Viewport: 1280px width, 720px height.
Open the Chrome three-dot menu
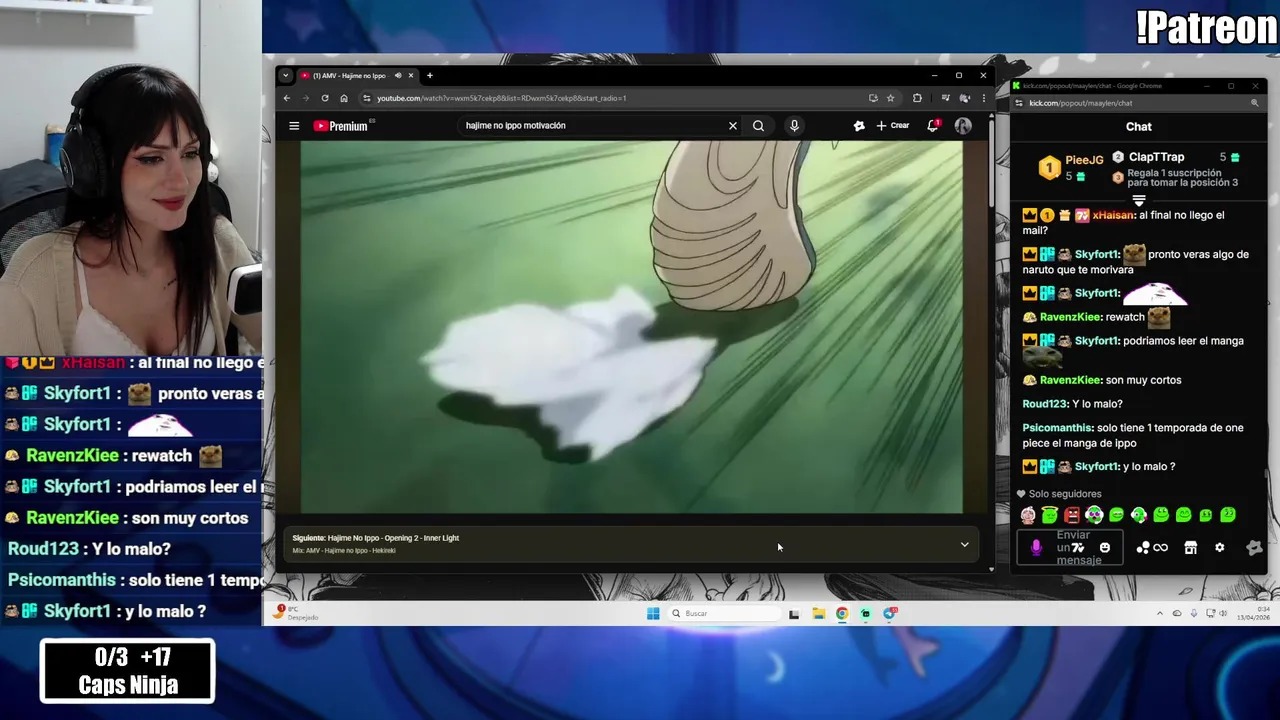(x=983, y=98)
